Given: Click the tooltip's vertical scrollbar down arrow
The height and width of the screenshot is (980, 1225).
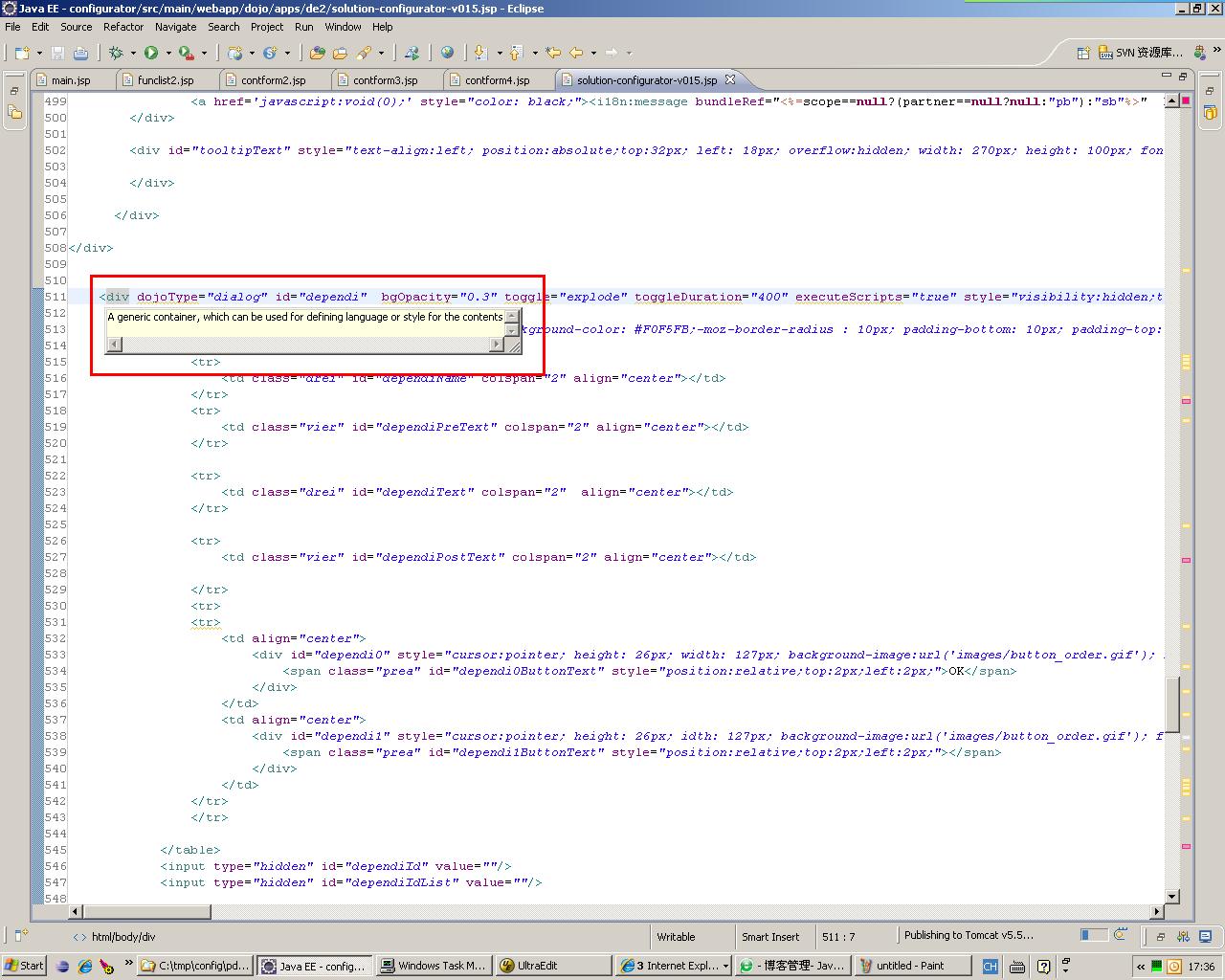Looking at the screenshot, I should click(x=511, y=330).
